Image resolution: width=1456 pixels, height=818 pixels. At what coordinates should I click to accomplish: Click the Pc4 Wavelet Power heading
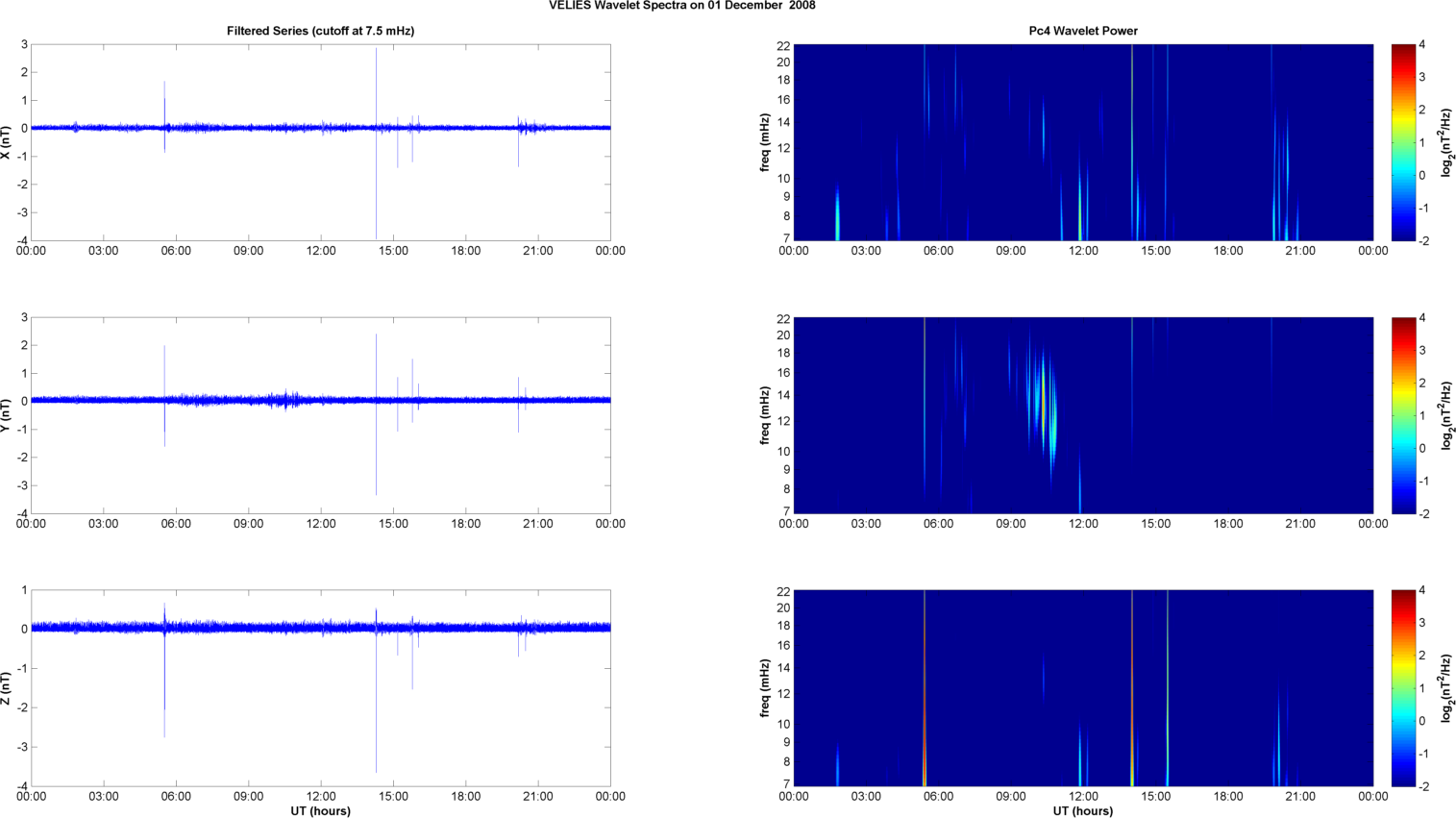click(x=1082, y=31)
